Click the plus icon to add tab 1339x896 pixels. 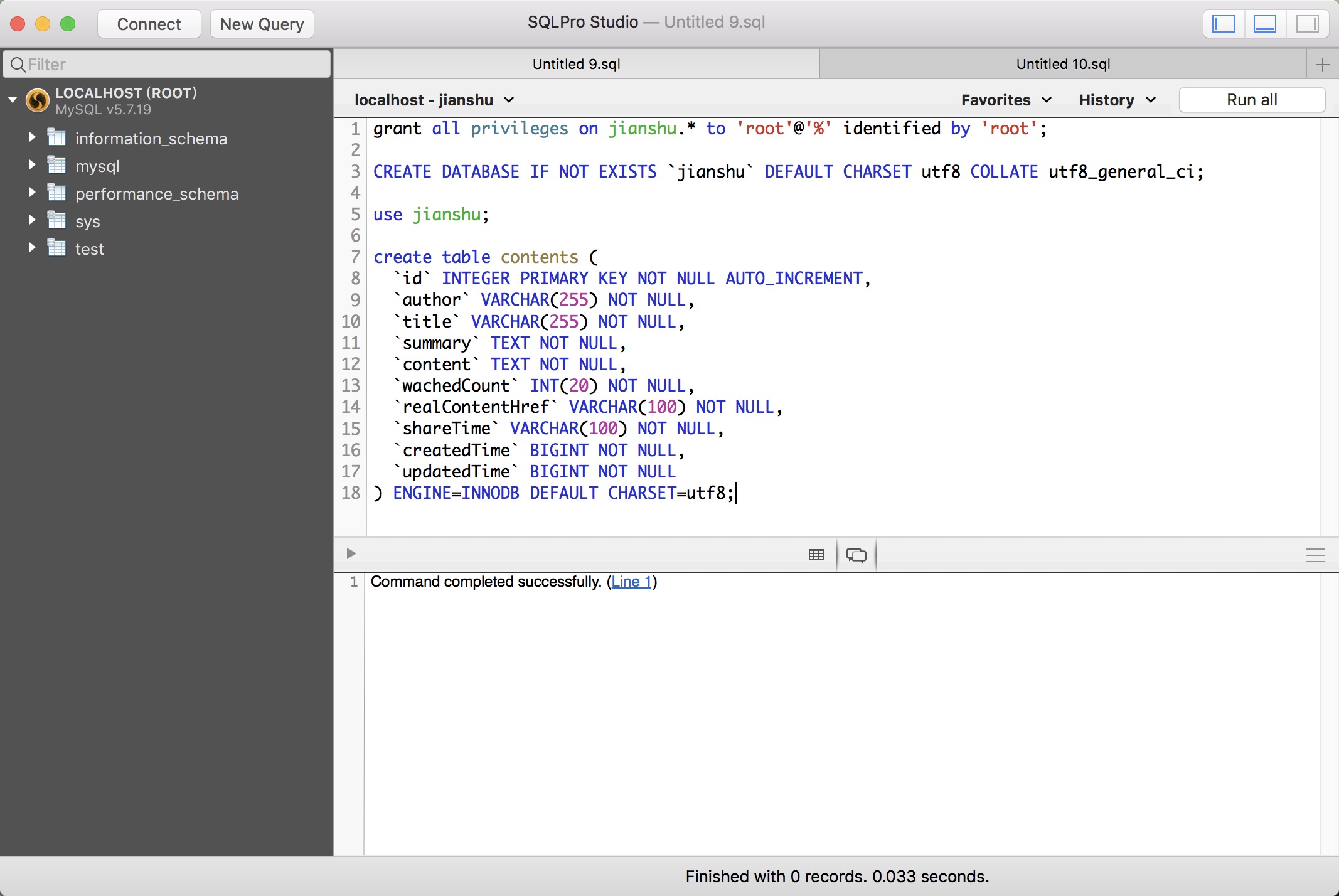[x=1322, y=65]
